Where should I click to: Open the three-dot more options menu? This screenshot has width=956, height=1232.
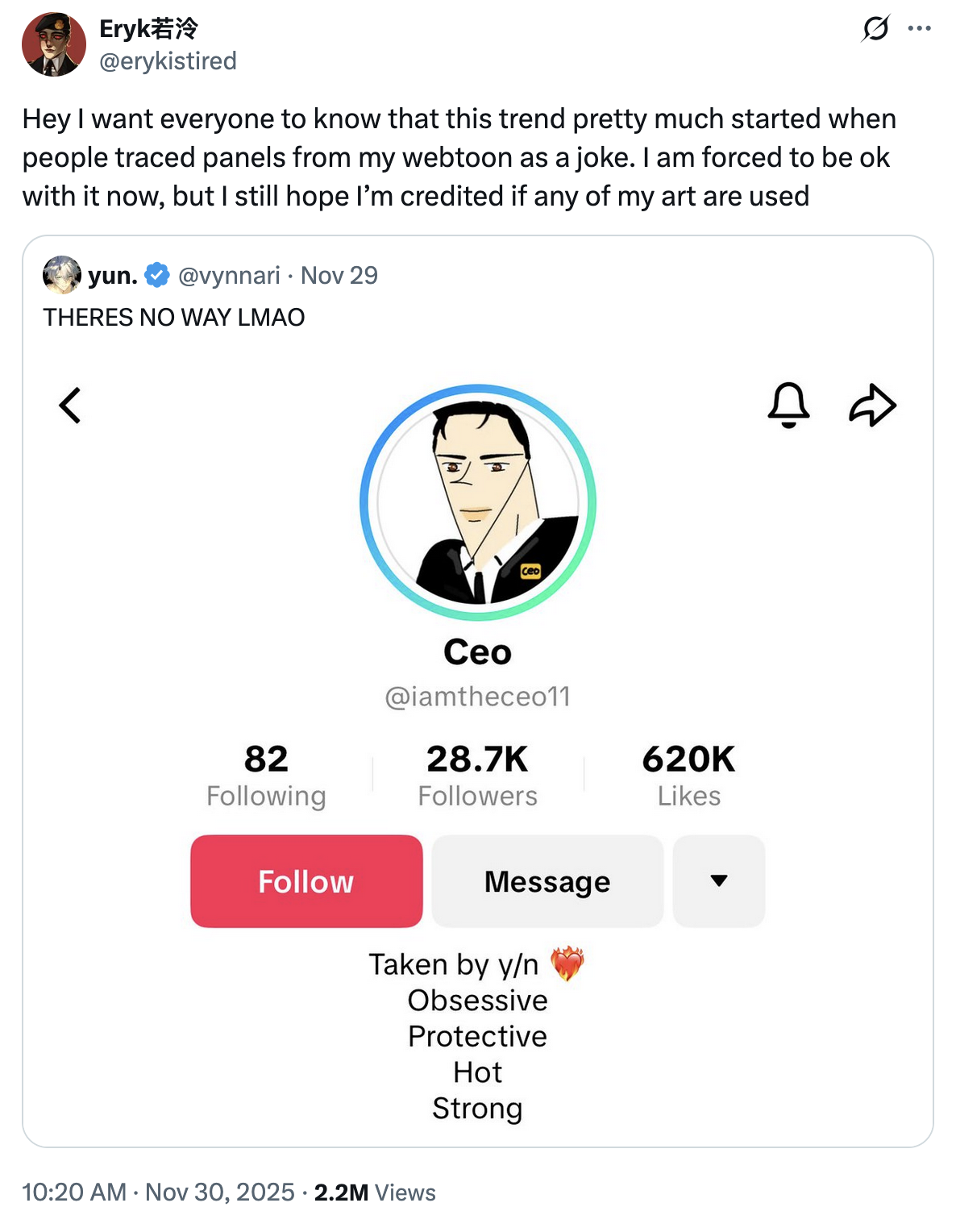[x=919, y=29]
